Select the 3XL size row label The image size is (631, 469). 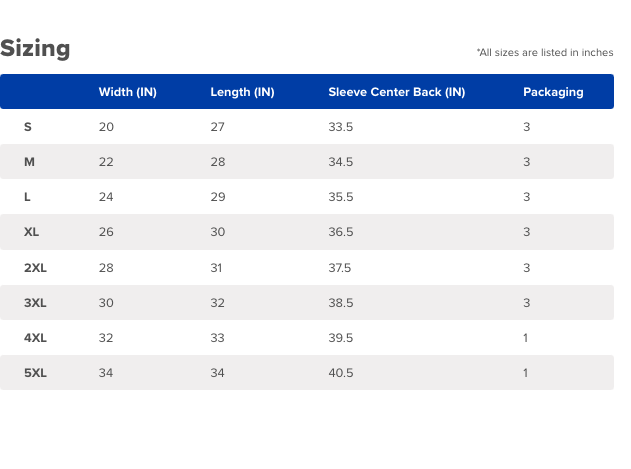pos(35,303)
